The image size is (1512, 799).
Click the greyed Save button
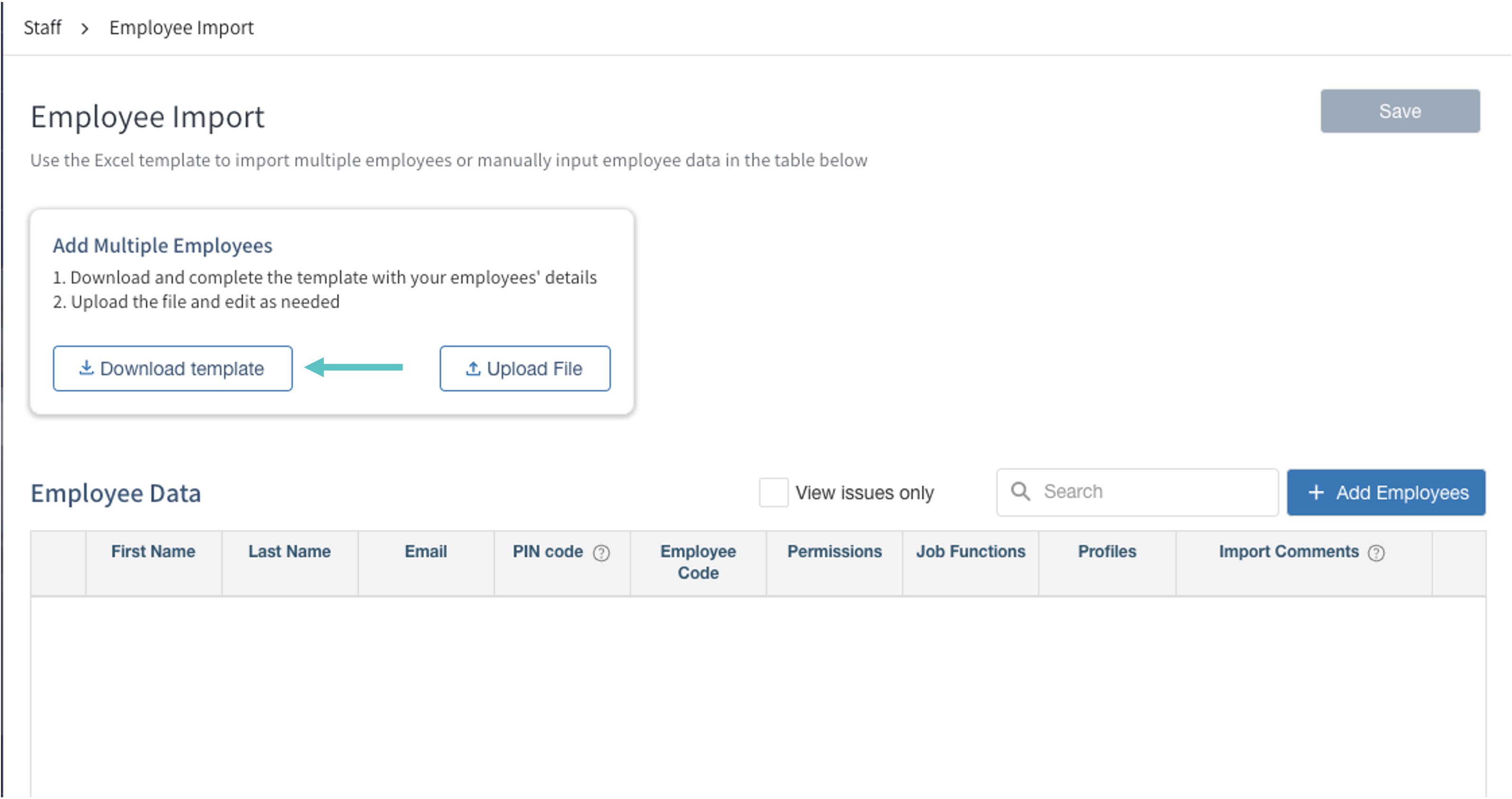pyautogui.click(x=1400, y=111)
